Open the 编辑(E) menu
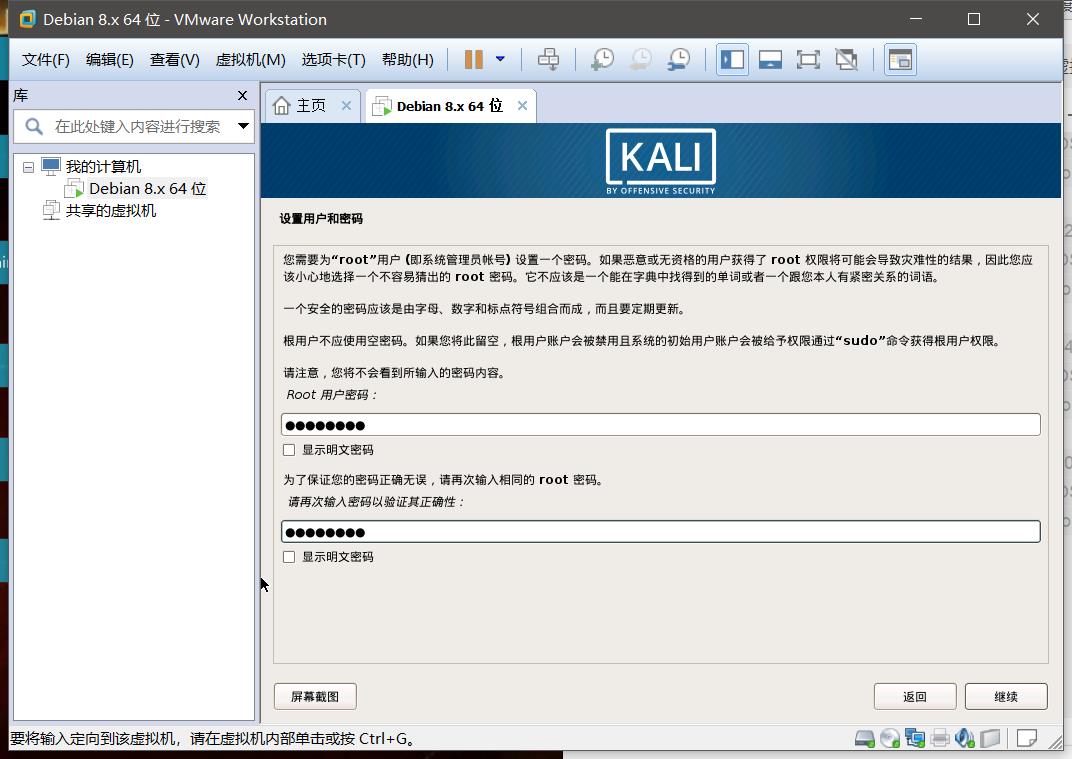Screen dimensions: 1072x759 tap(109, 59)
